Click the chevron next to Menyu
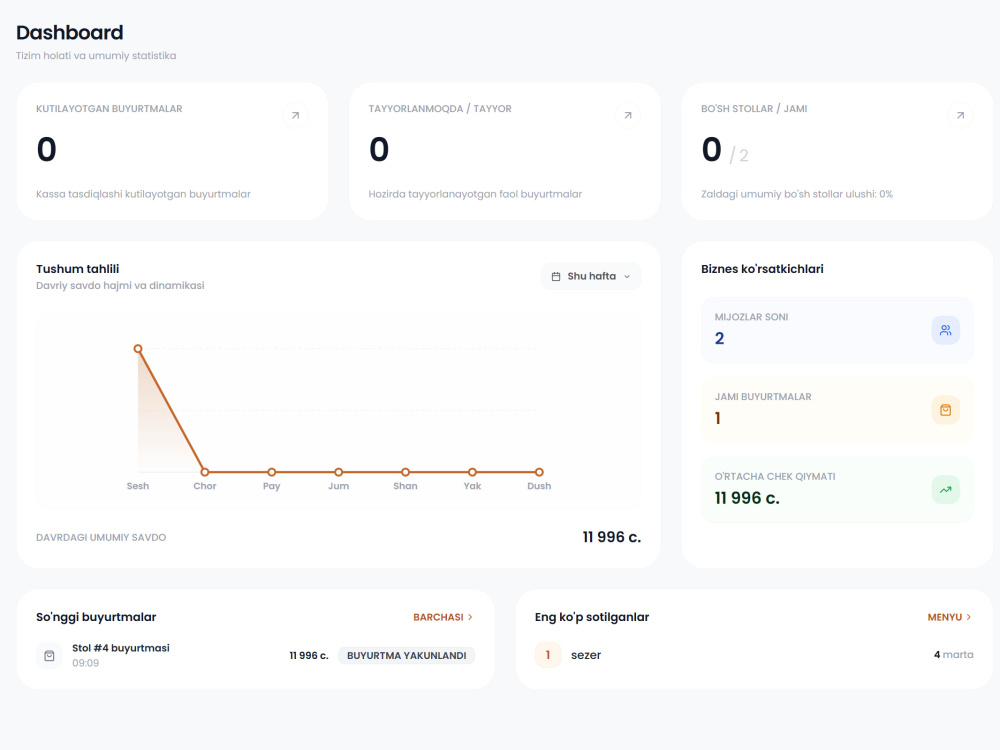Image resolution: width=1000 pixels, height=750 pixels. 969,617
